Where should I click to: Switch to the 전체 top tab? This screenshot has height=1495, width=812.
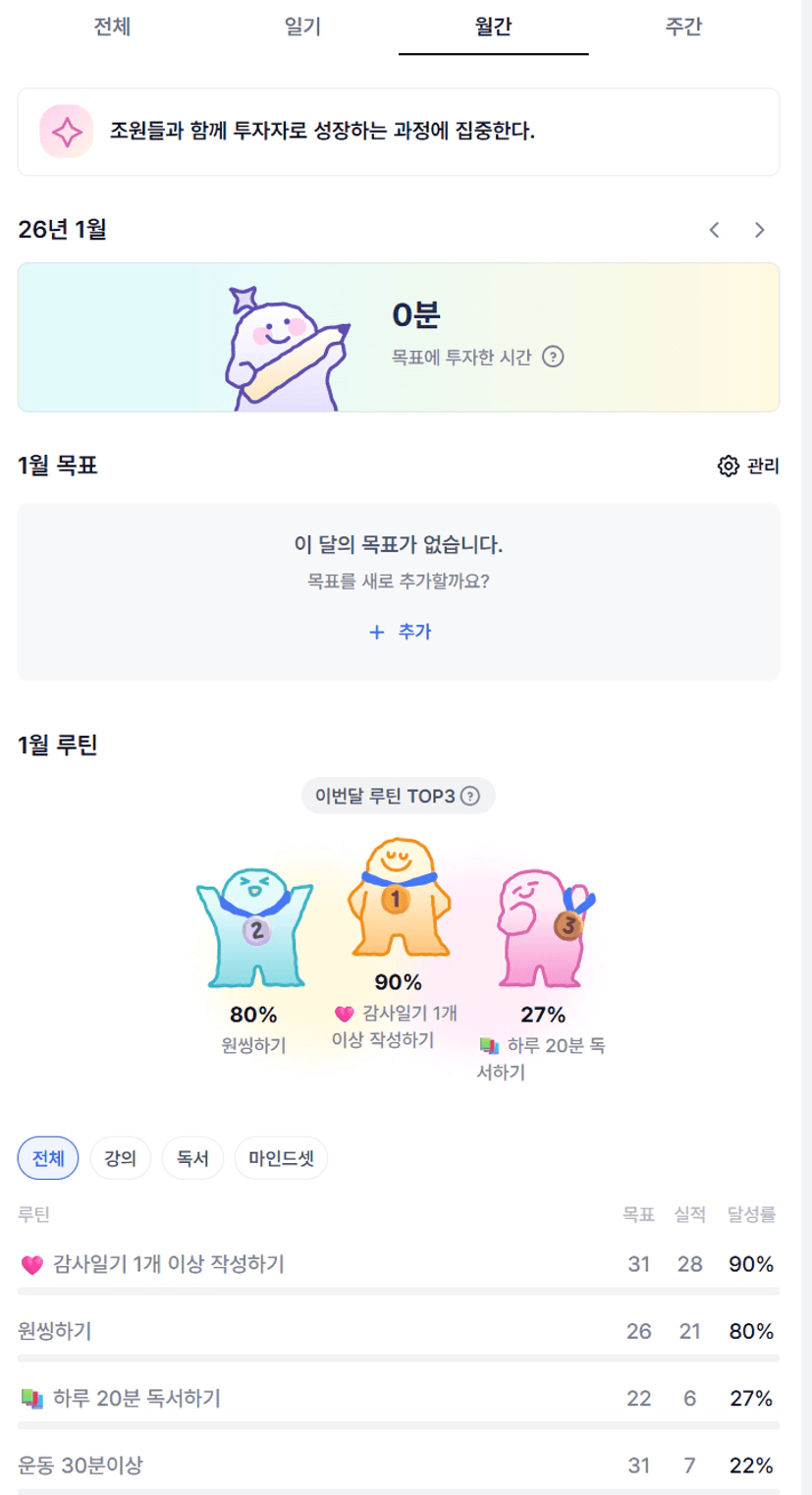point(112,27)
